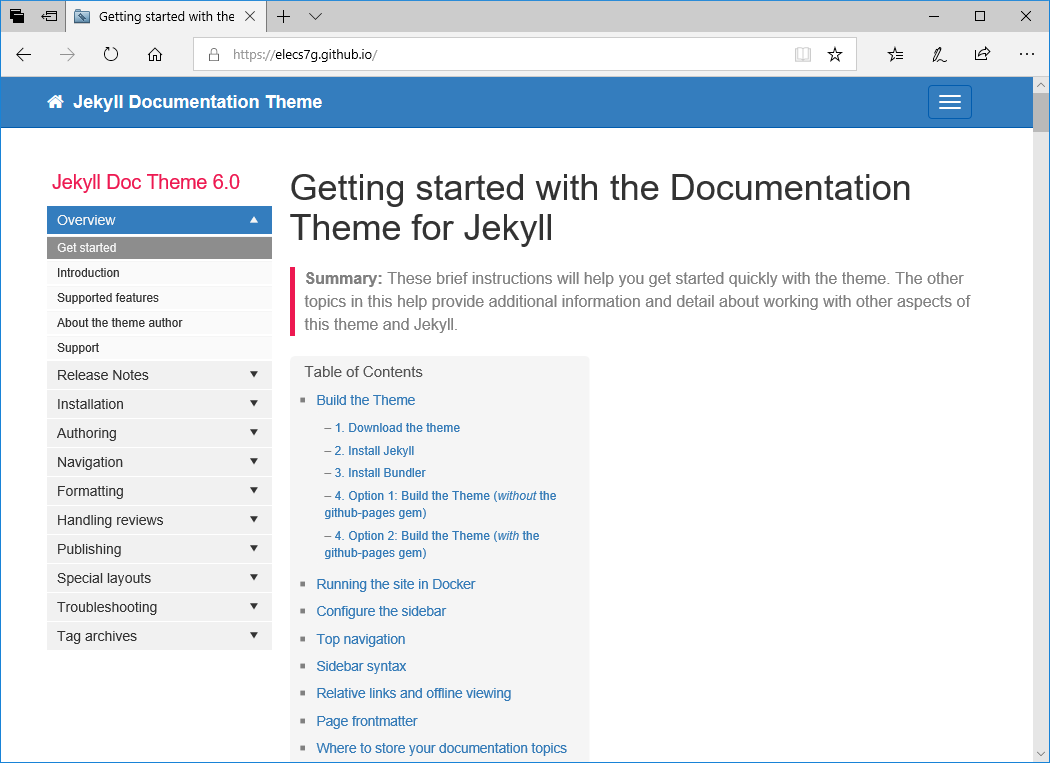
Task: Expand the Special layouts section
Action: [159, 578]
